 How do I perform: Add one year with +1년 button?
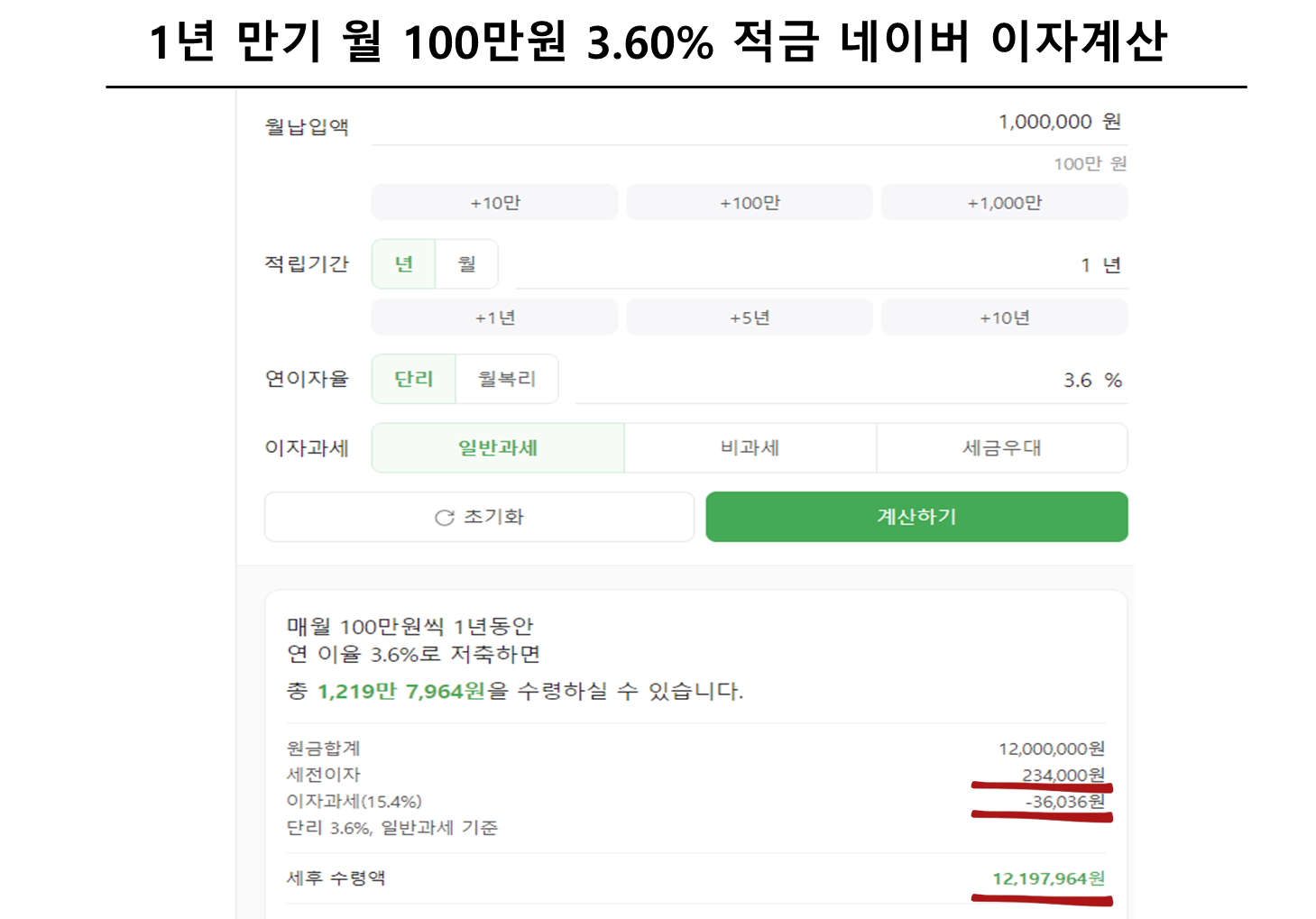coord(493,317)
